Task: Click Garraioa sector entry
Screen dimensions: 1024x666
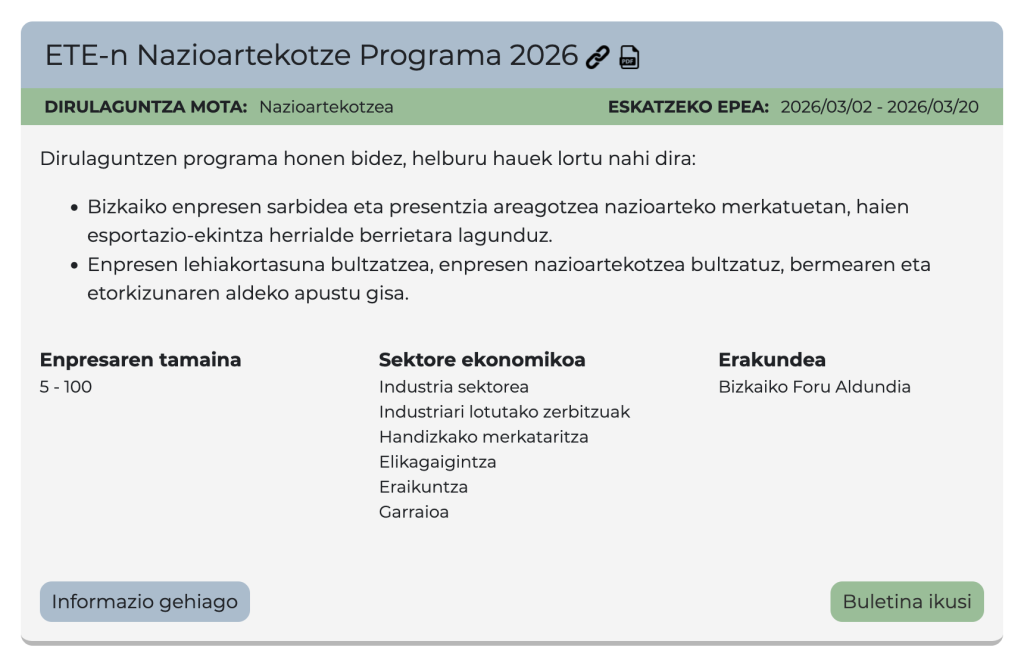Action: (414, 512)
